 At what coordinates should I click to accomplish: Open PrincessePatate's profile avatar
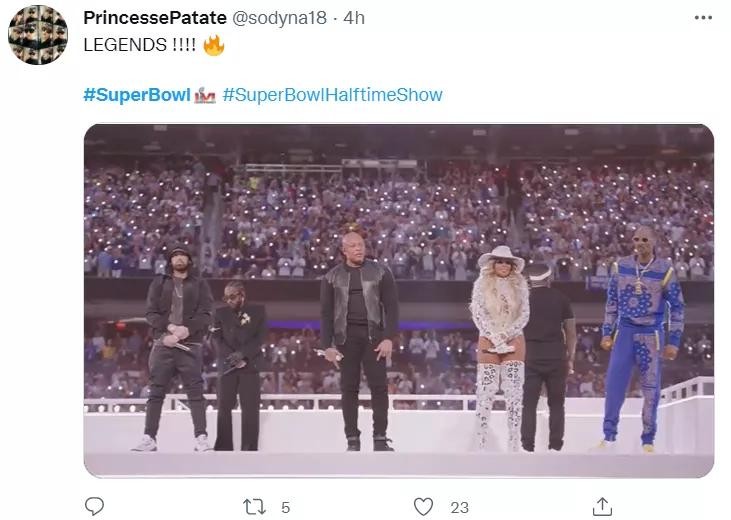(38, 35)
